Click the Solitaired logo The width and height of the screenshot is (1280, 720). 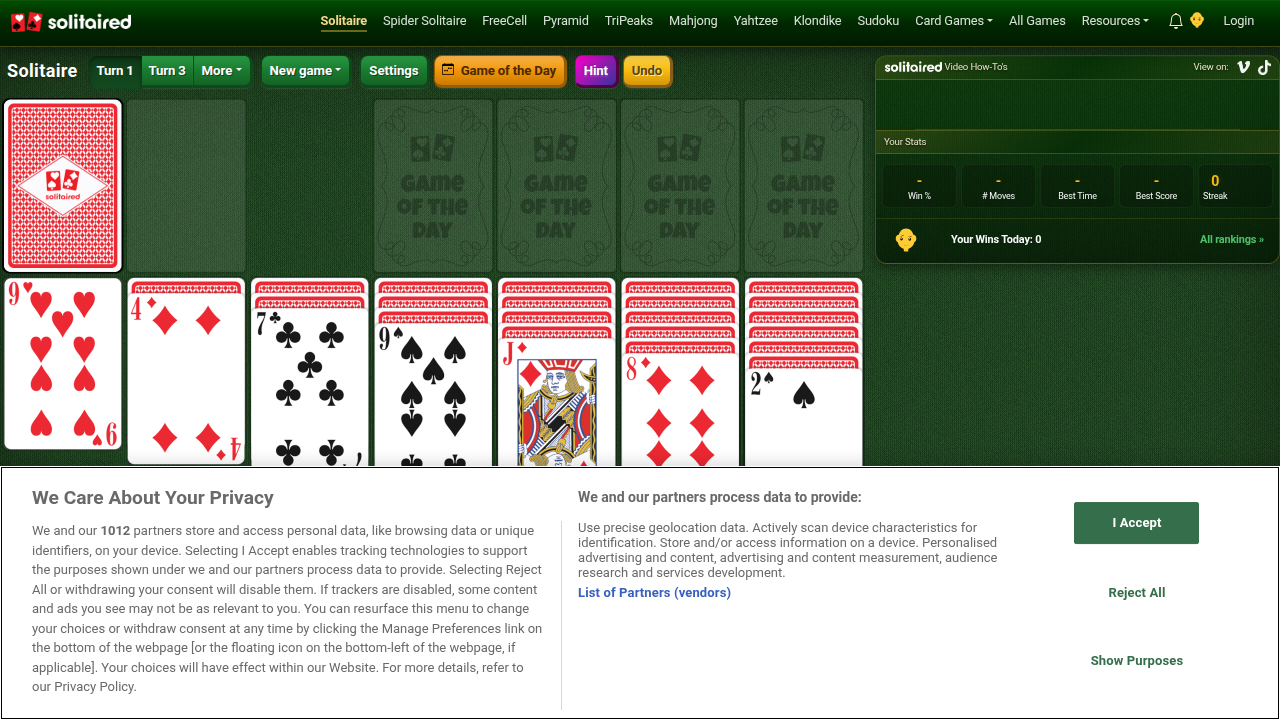[71, 21]
